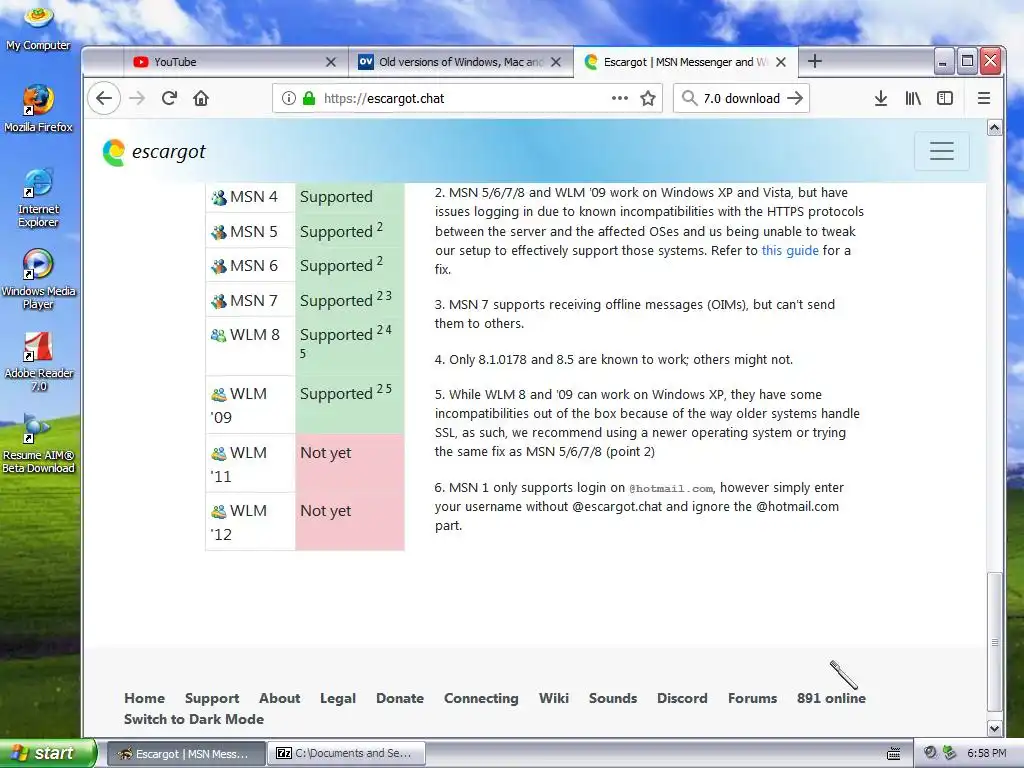This screenshot has width=1024, height=768.
Task: Open the Windows start menu
Action: pos(47,754)
